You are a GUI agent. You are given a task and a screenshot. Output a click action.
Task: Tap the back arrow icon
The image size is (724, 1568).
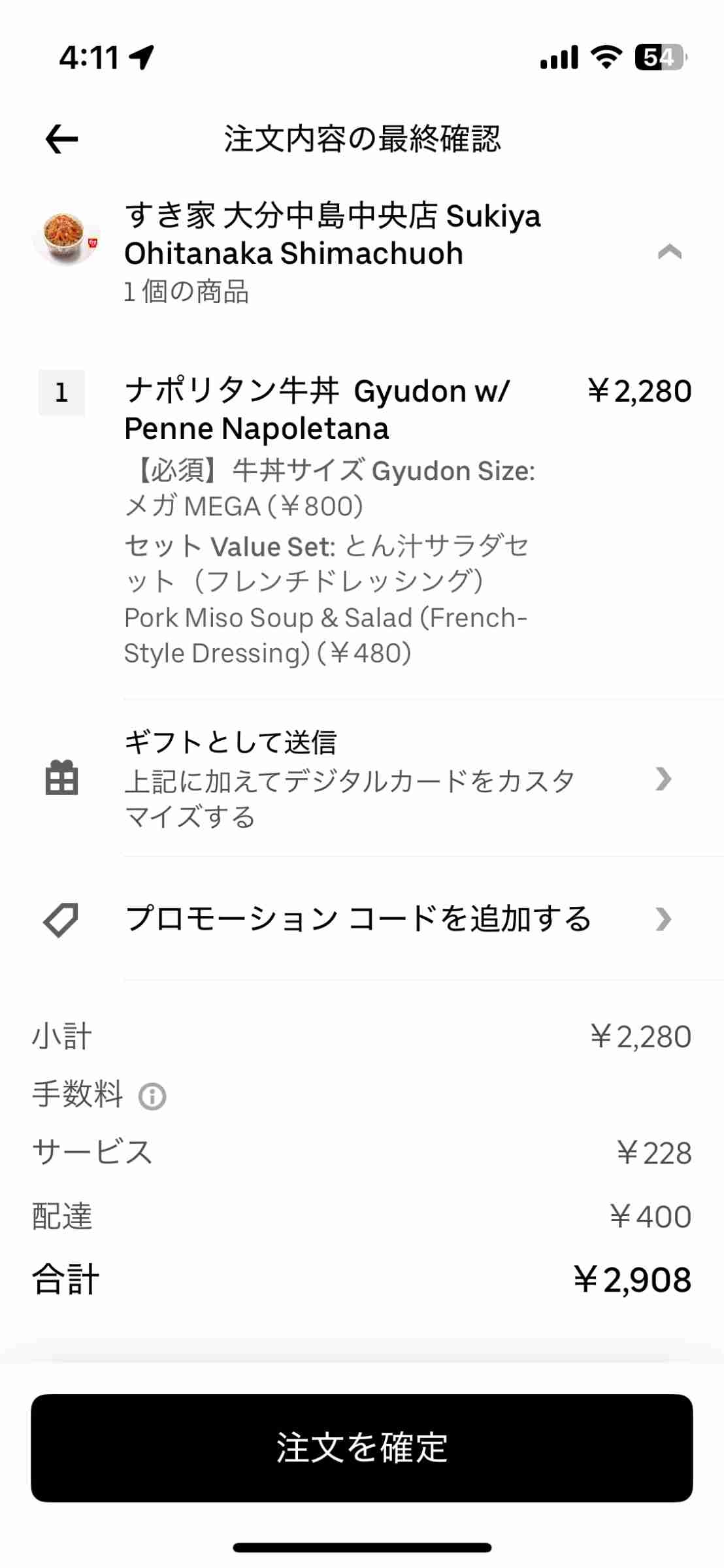click(62, 139)
